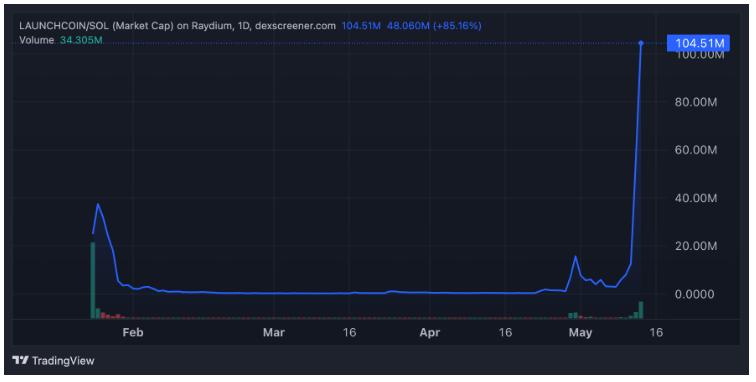Click the Apr date label
Screen dimensions: 756x382
[430, 332]
